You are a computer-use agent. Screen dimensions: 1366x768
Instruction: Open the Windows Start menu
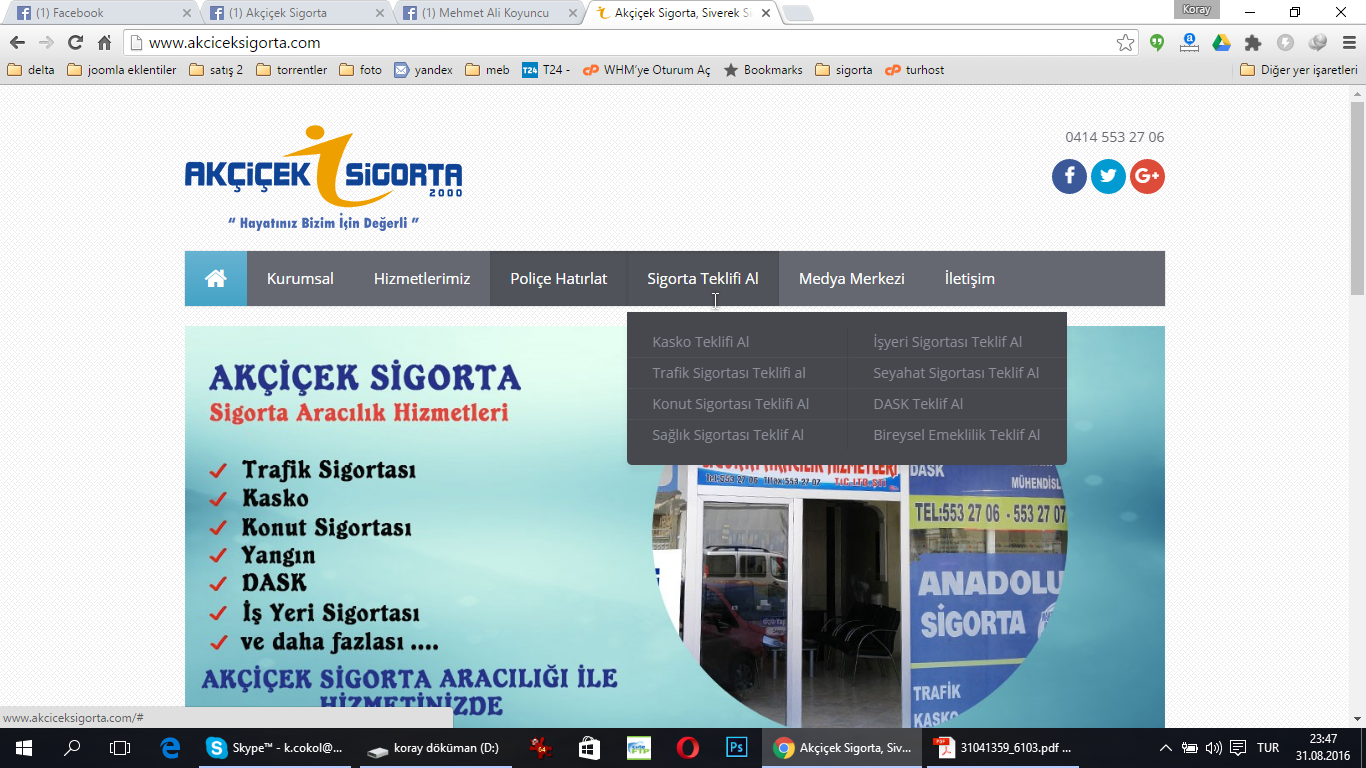coord(23,748)
